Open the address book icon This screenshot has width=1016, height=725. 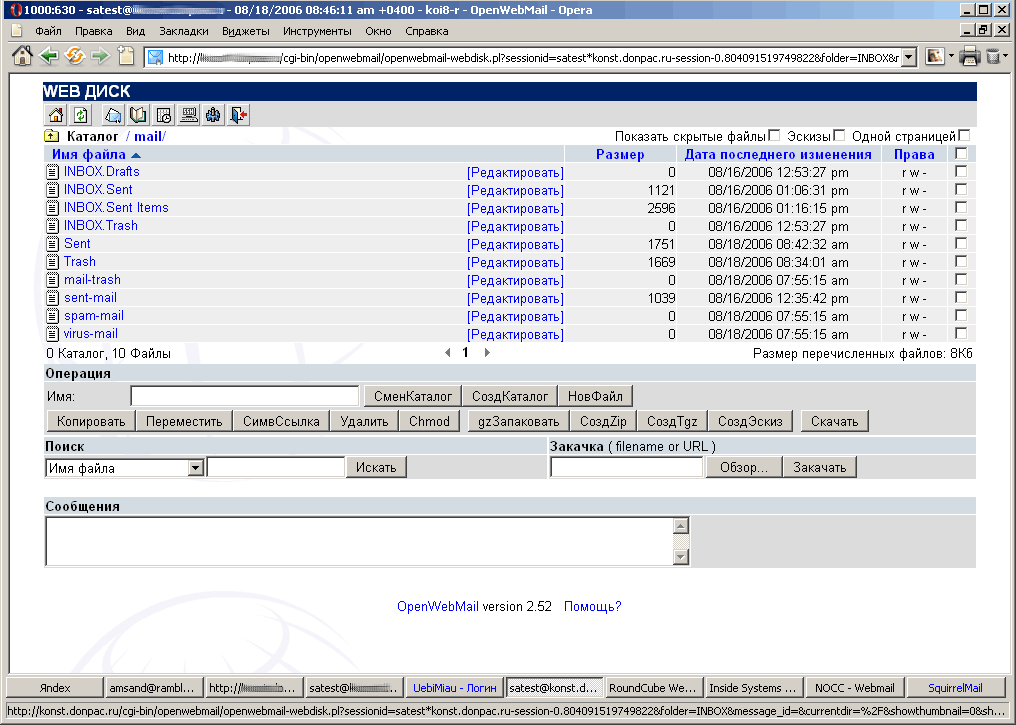click(138, 115)
